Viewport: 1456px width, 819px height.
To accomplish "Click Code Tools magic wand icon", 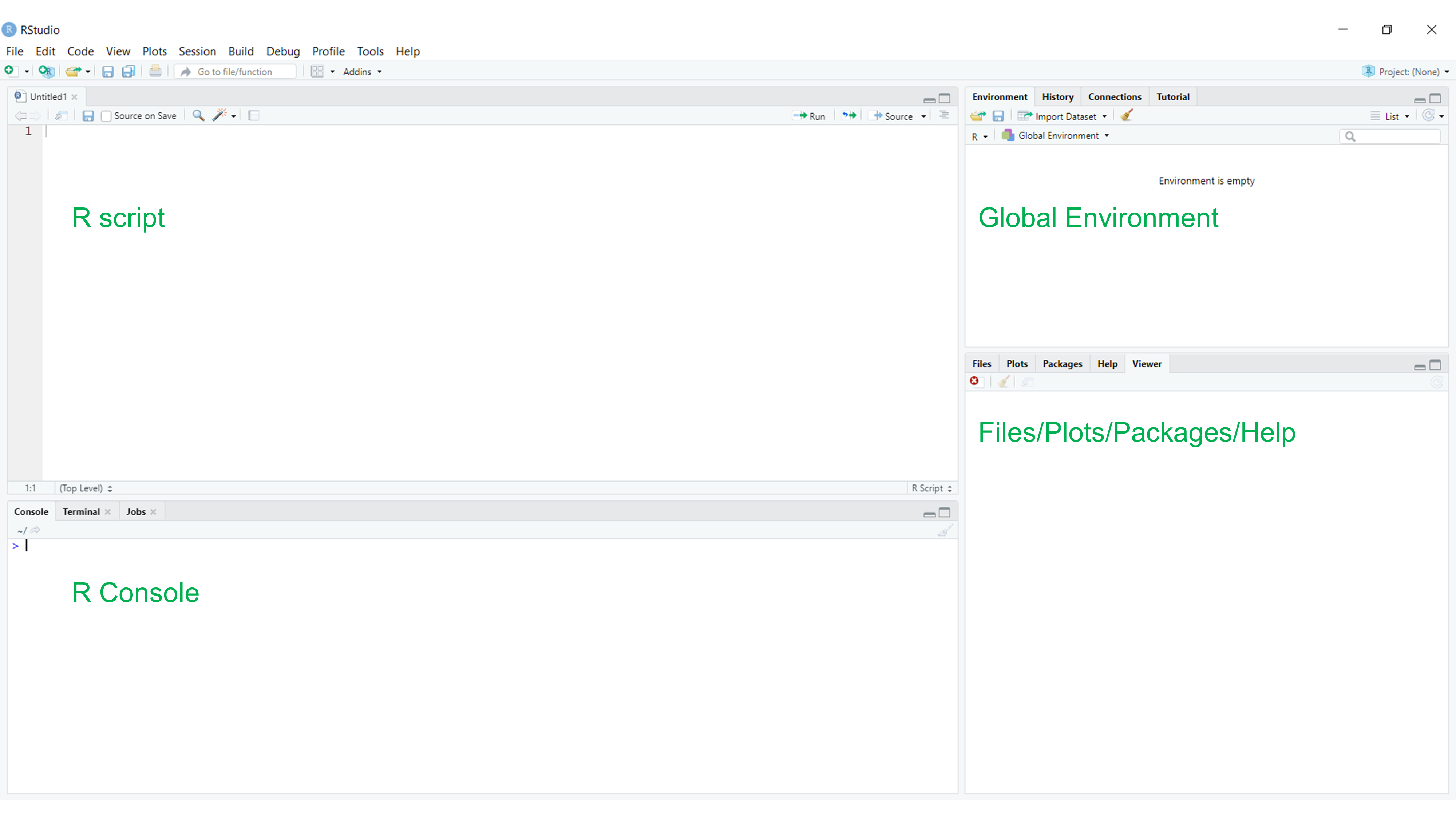I will click(219, 115).
